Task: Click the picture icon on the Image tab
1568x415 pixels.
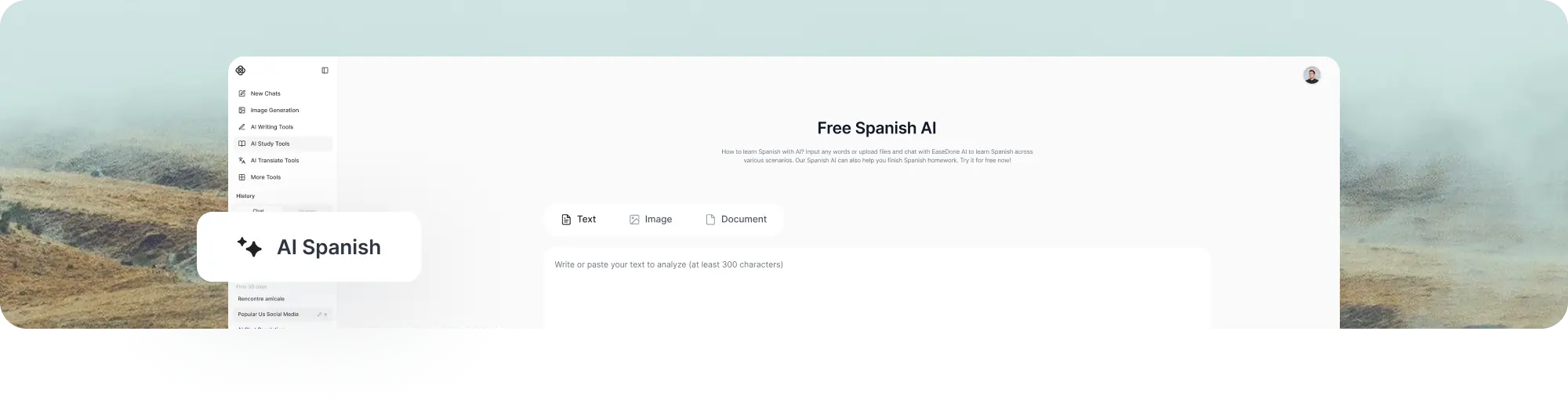Action: tap(634, 220)
